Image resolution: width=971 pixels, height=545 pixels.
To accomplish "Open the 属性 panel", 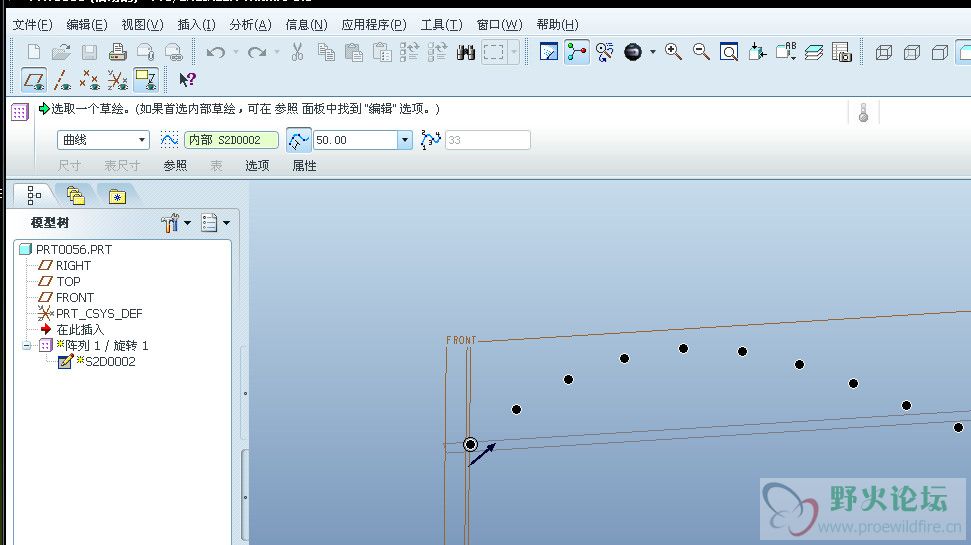I will [x=304, y=165].
